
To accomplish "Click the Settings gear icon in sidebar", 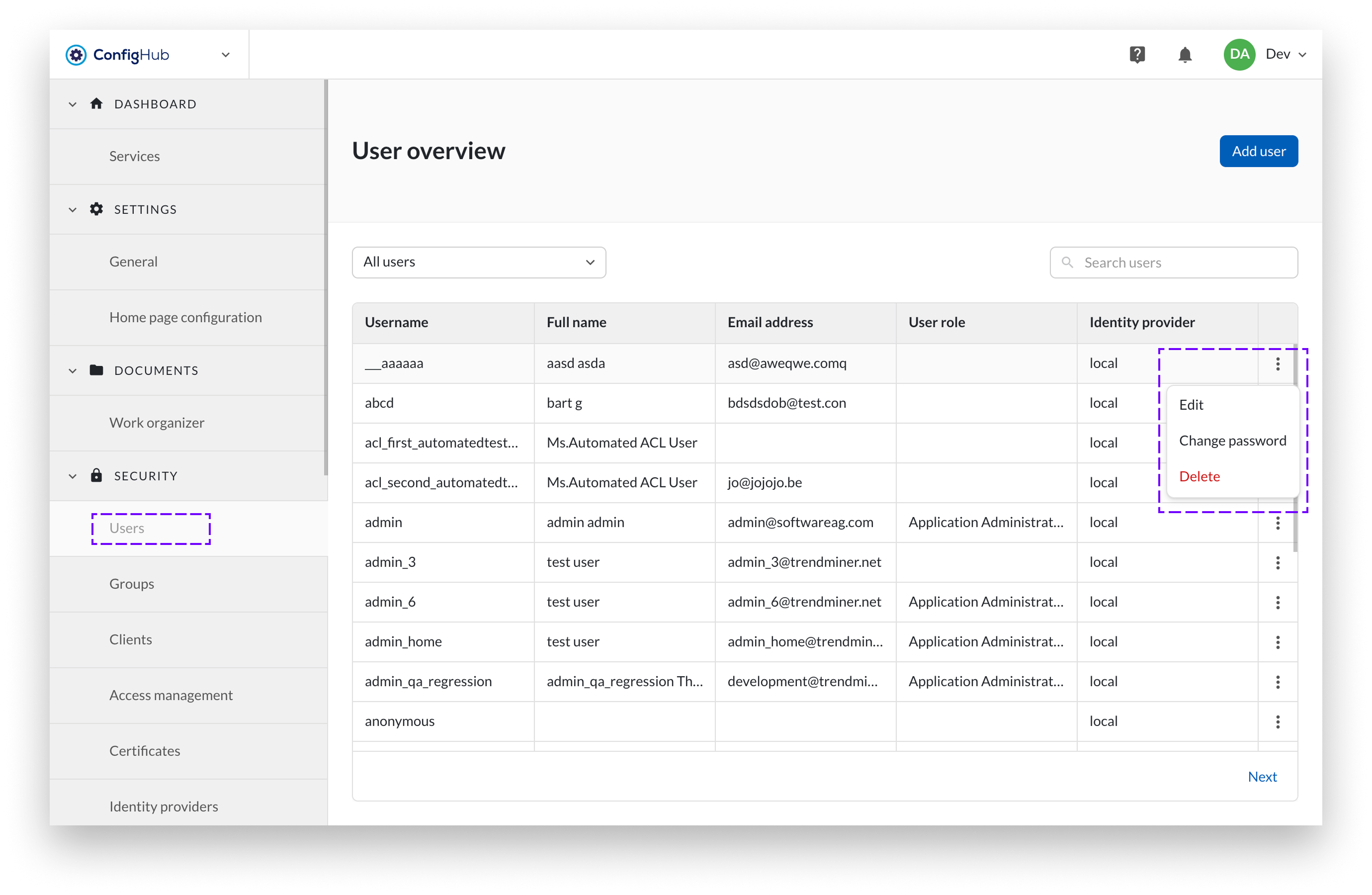I will click(96, 209).
